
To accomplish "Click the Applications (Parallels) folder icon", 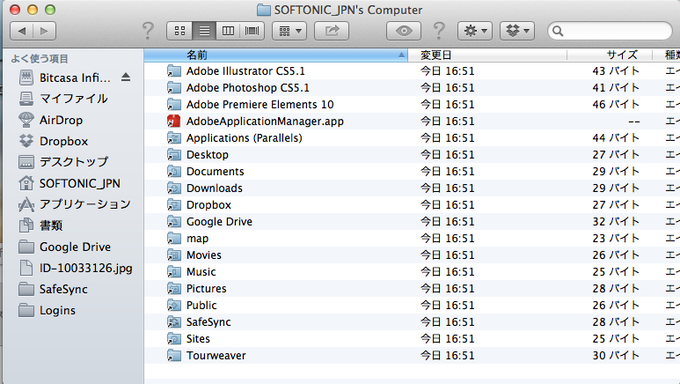I will (174, 138).
